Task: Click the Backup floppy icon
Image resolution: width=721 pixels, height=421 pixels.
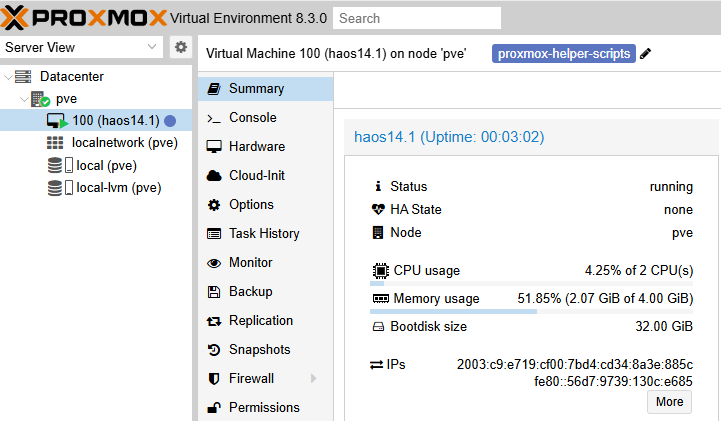Action: [x=214, y=292]
